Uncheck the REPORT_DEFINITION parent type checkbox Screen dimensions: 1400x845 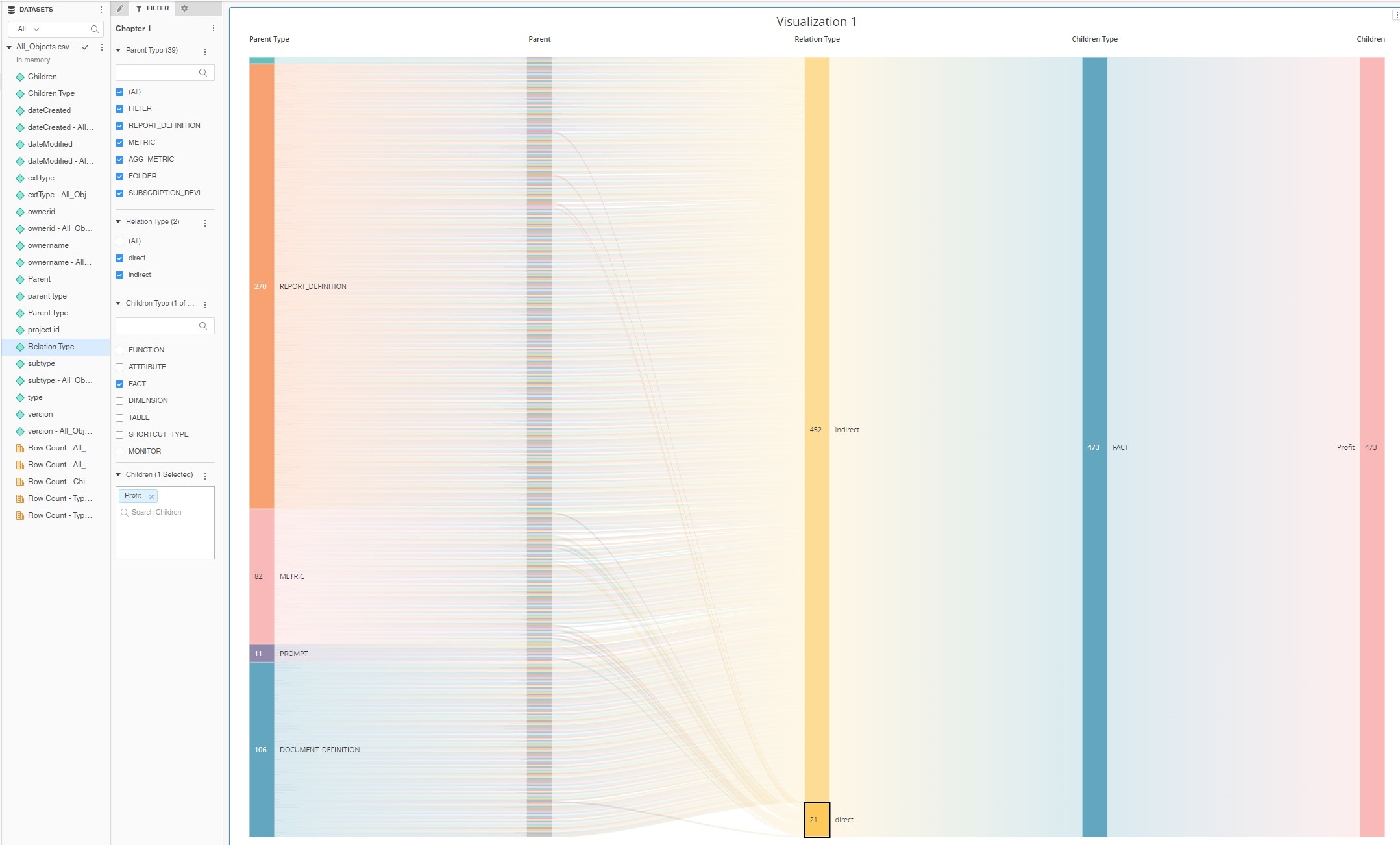[119, 126]
